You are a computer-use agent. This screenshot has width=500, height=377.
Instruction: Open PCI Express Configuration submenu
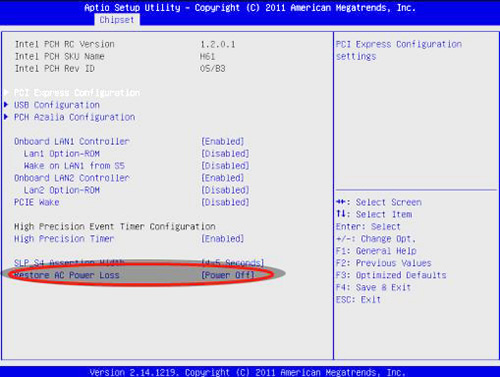pyautogui.click(x=77, y=93)
